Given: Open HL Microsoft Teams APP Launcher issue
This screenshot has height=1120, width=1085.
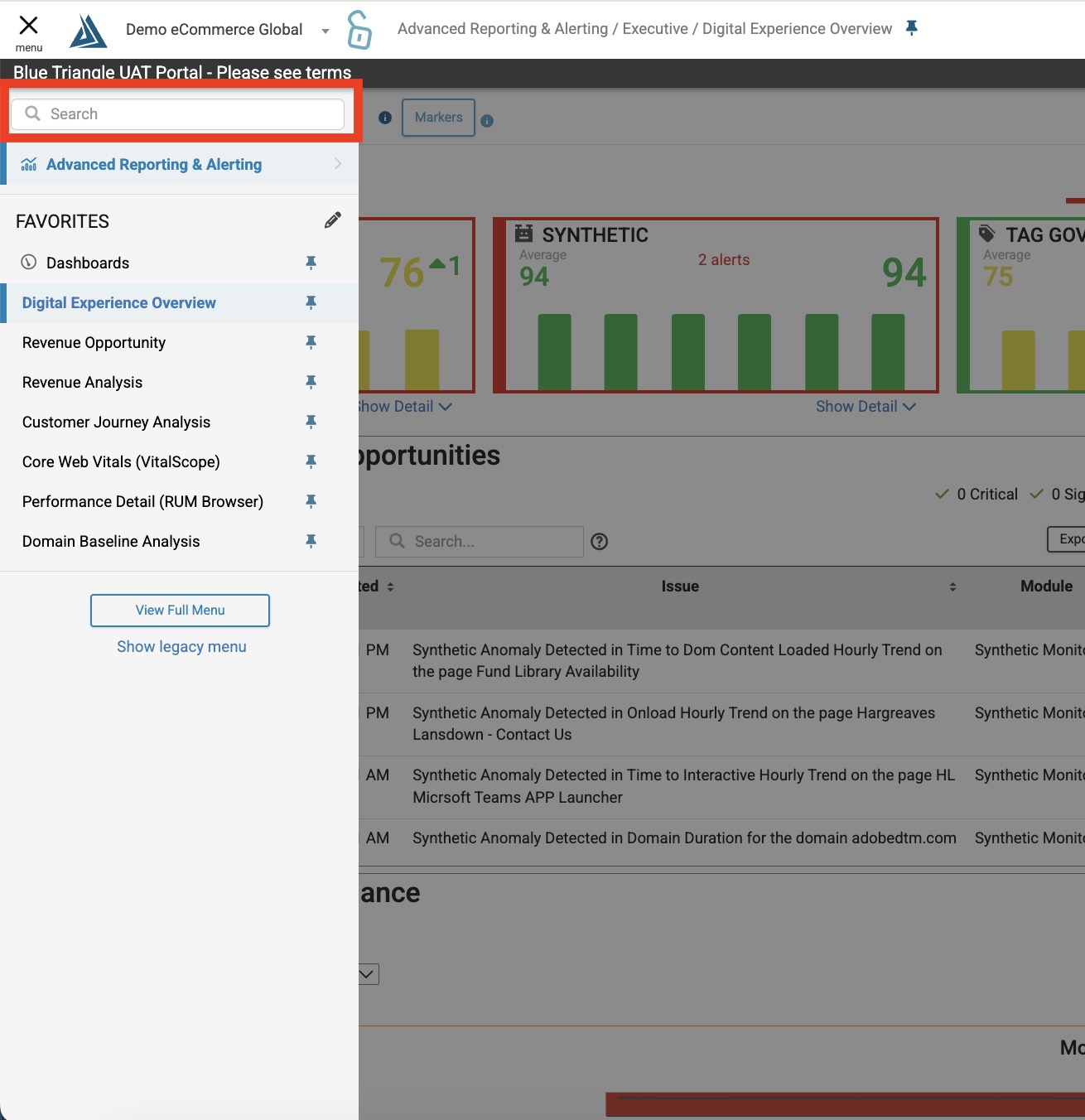Looking at the screenshot, I should [683, 786].
